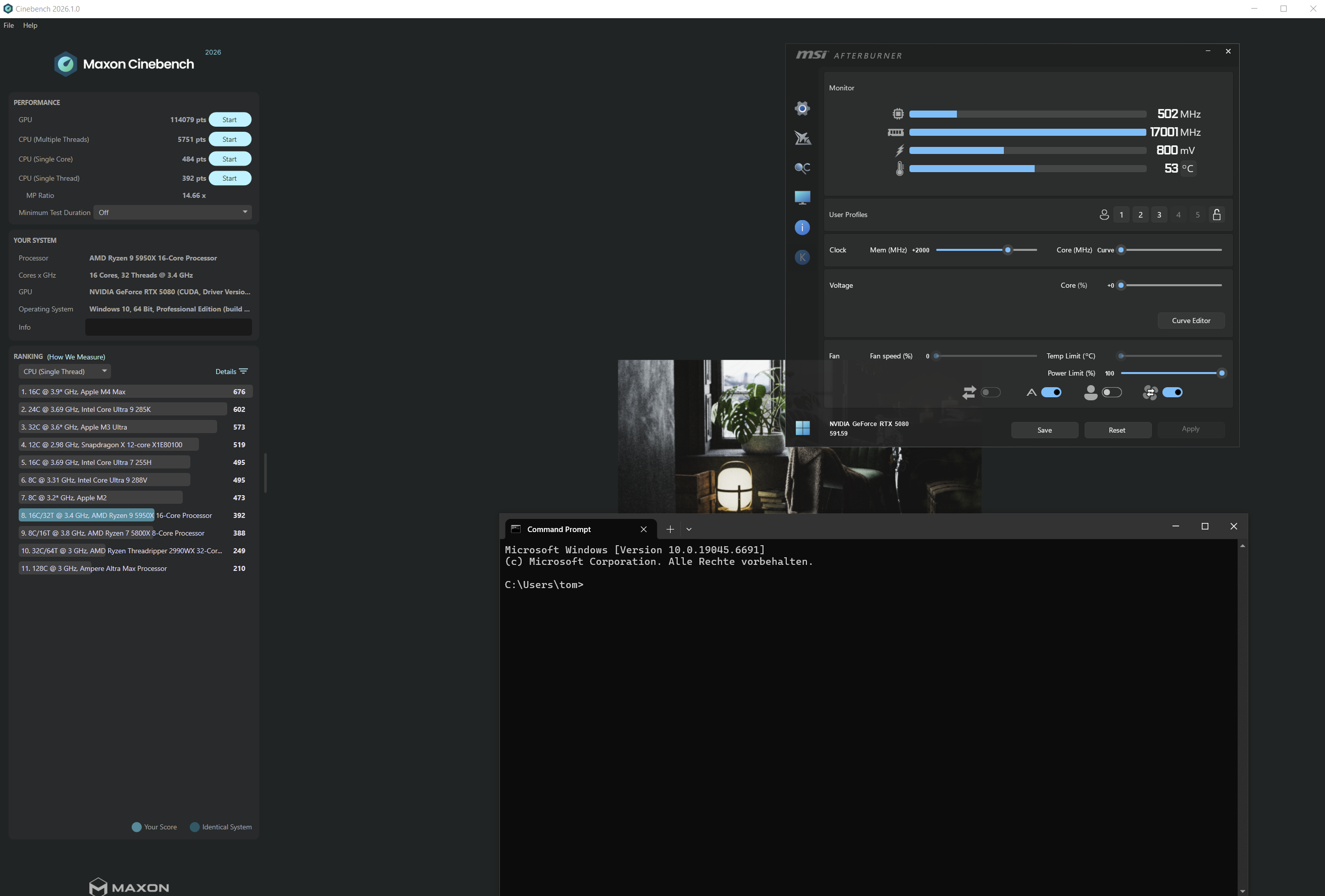Open the 'How We Measure' link
Screen dimensions: 1325x896
76,357
